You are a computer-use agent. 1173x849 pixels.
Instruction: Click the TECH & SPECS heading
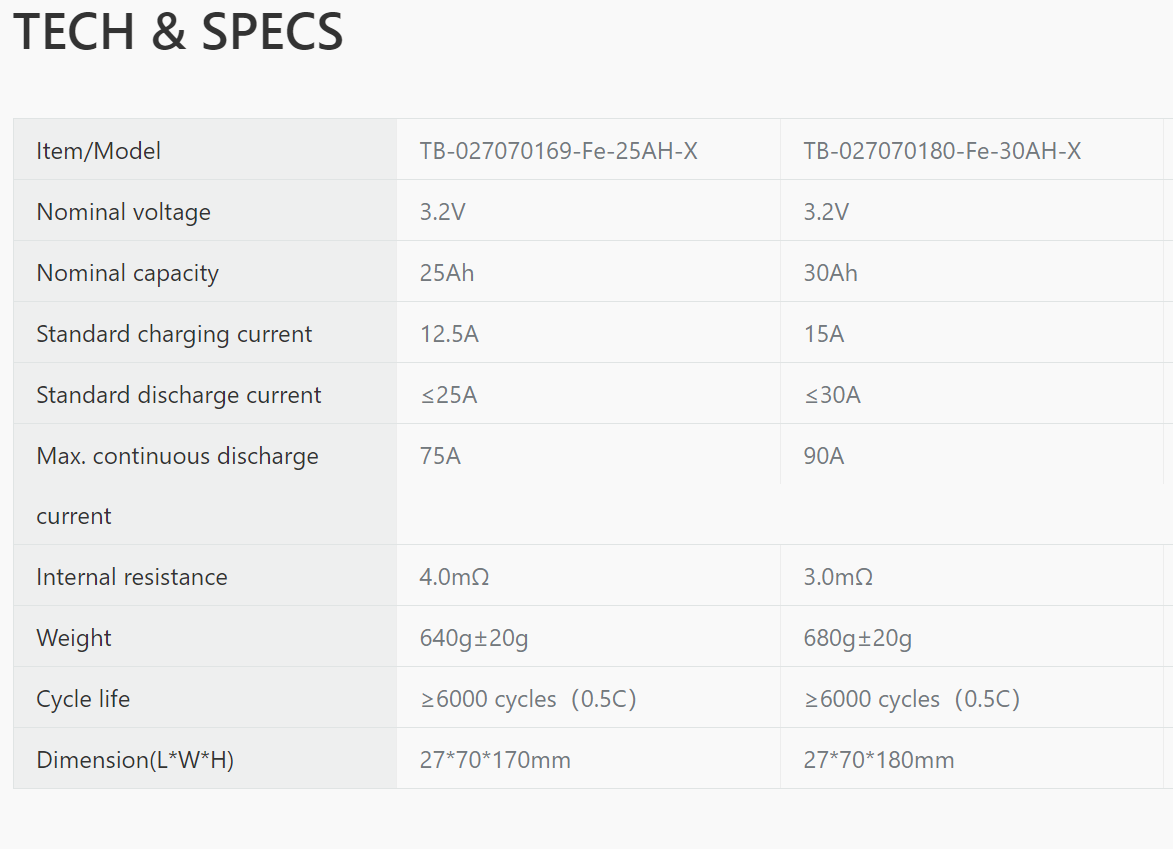[x=178, y=32]
